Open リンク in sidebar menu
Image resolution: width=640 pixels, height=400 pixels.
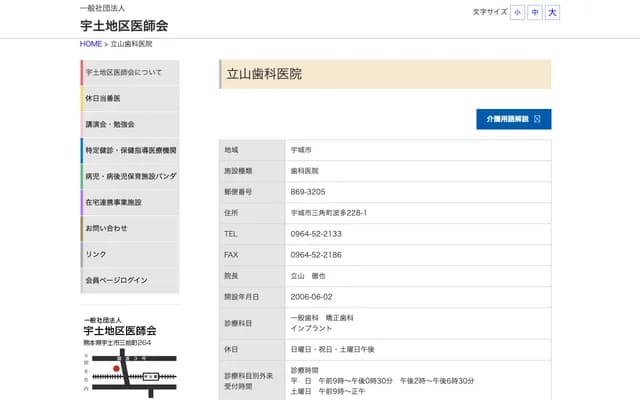(130, 255)
